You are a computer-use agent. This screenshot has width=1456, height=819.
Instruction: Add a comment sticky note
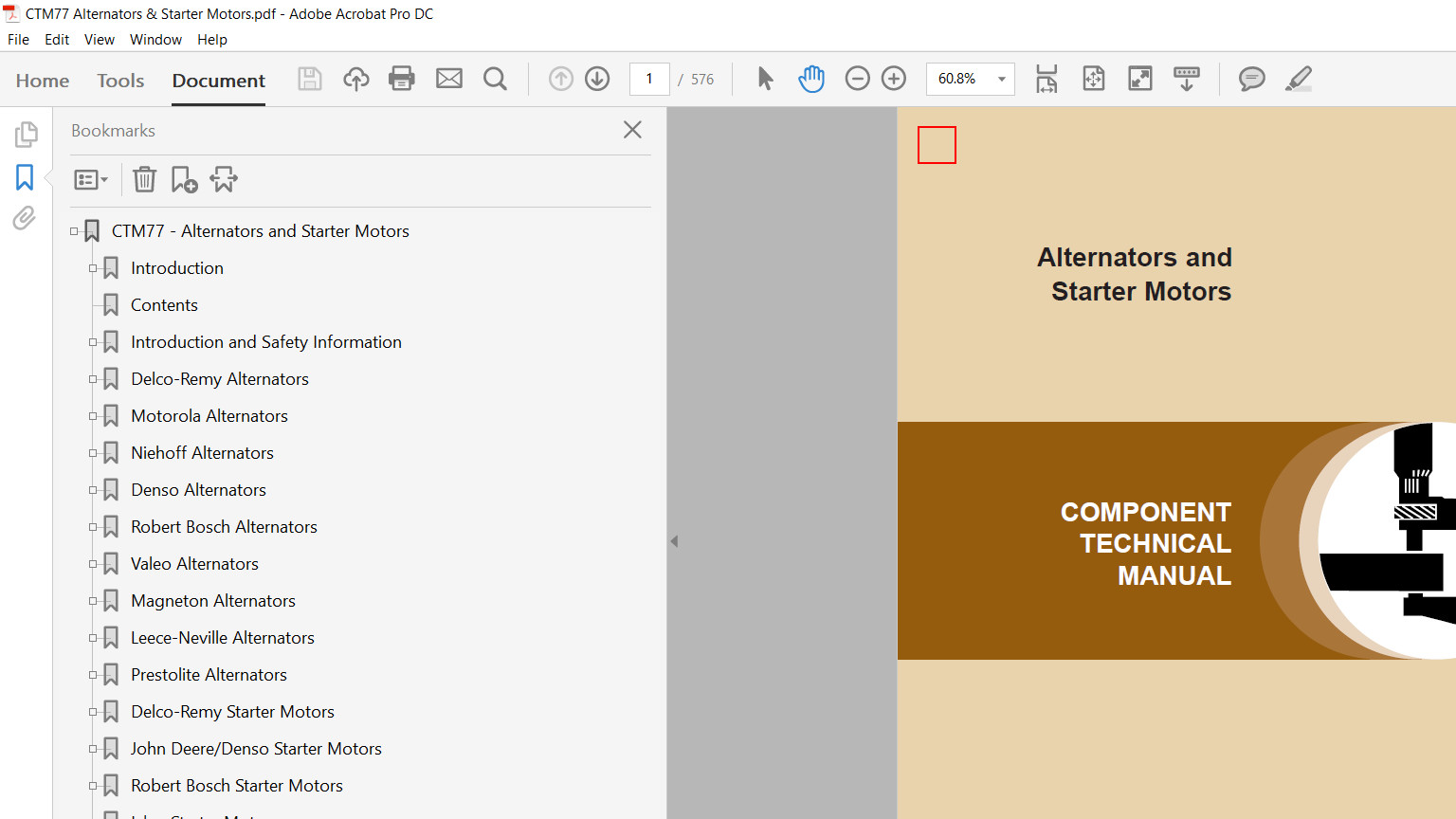[x=1252, y=79]
